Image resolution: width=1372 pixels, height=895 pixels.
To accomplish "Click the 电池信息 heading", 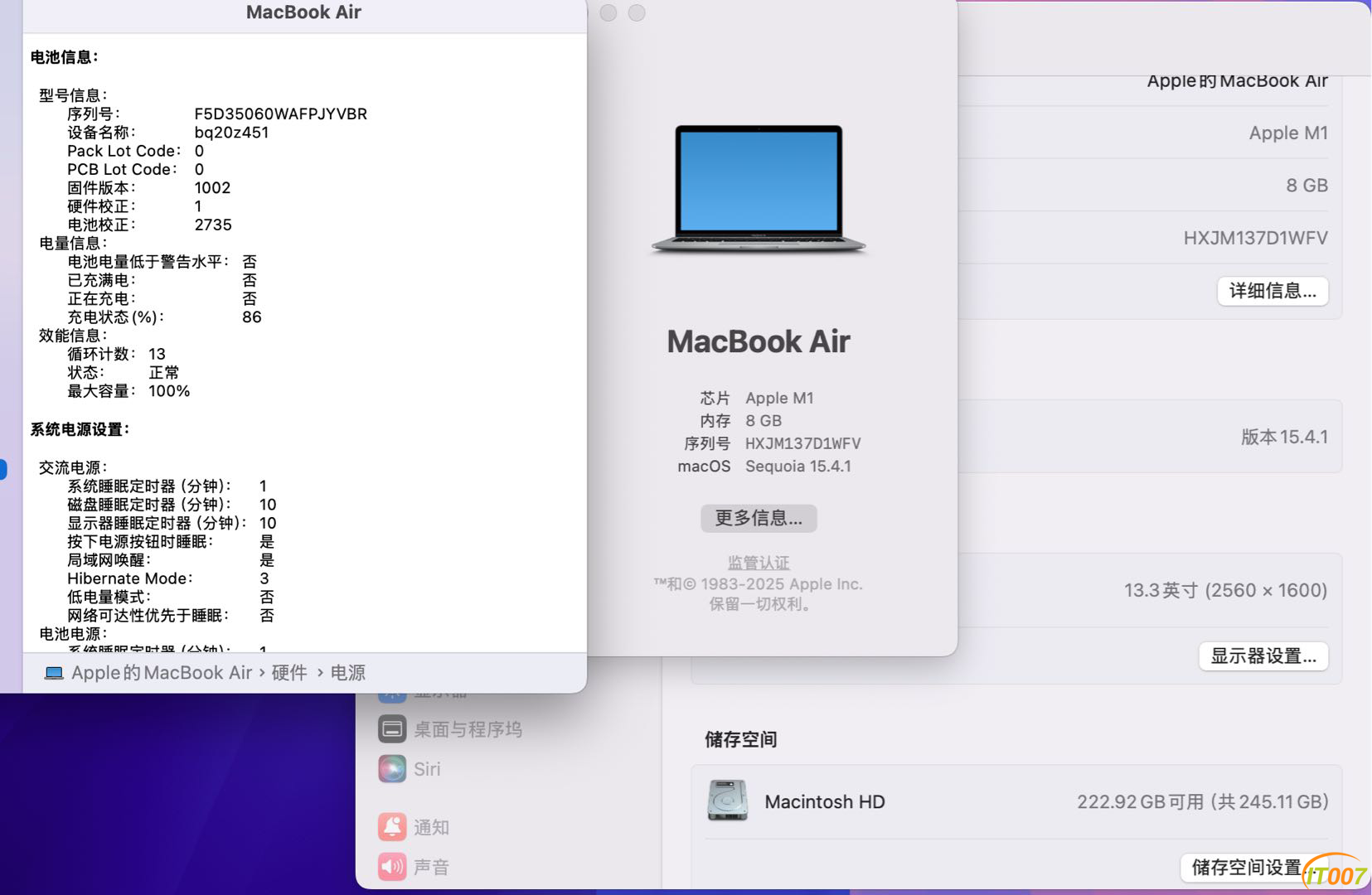I will coord(64,57).
